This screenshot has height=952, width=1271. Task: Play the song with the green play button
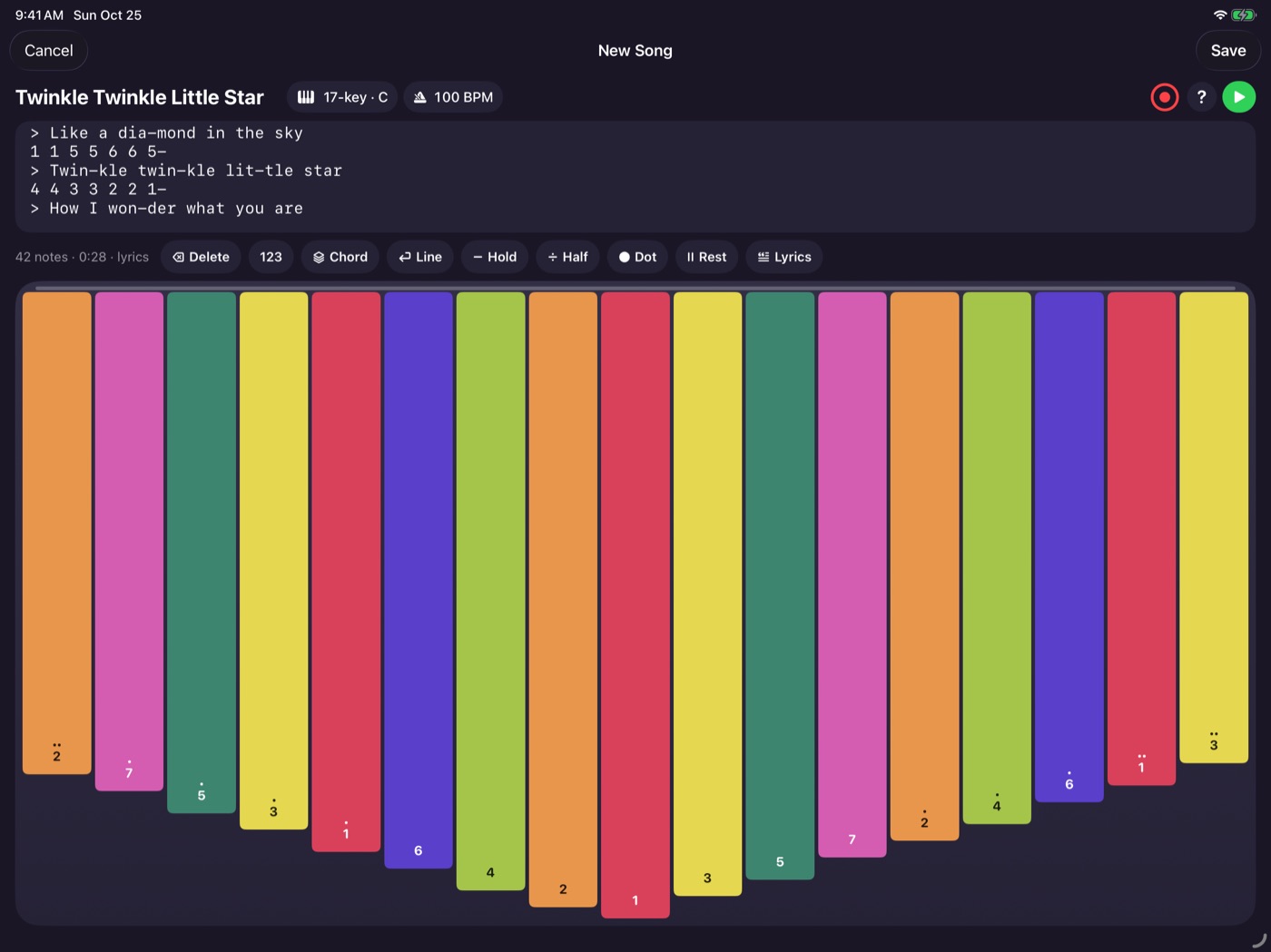coord(1238,97)
